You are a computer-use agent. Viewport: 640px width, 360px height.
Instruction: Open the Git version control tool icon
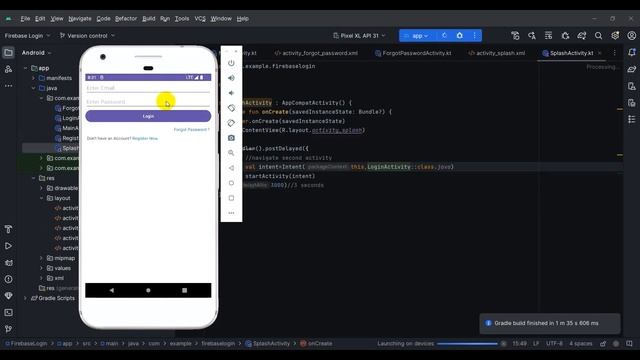pos(8,329)
